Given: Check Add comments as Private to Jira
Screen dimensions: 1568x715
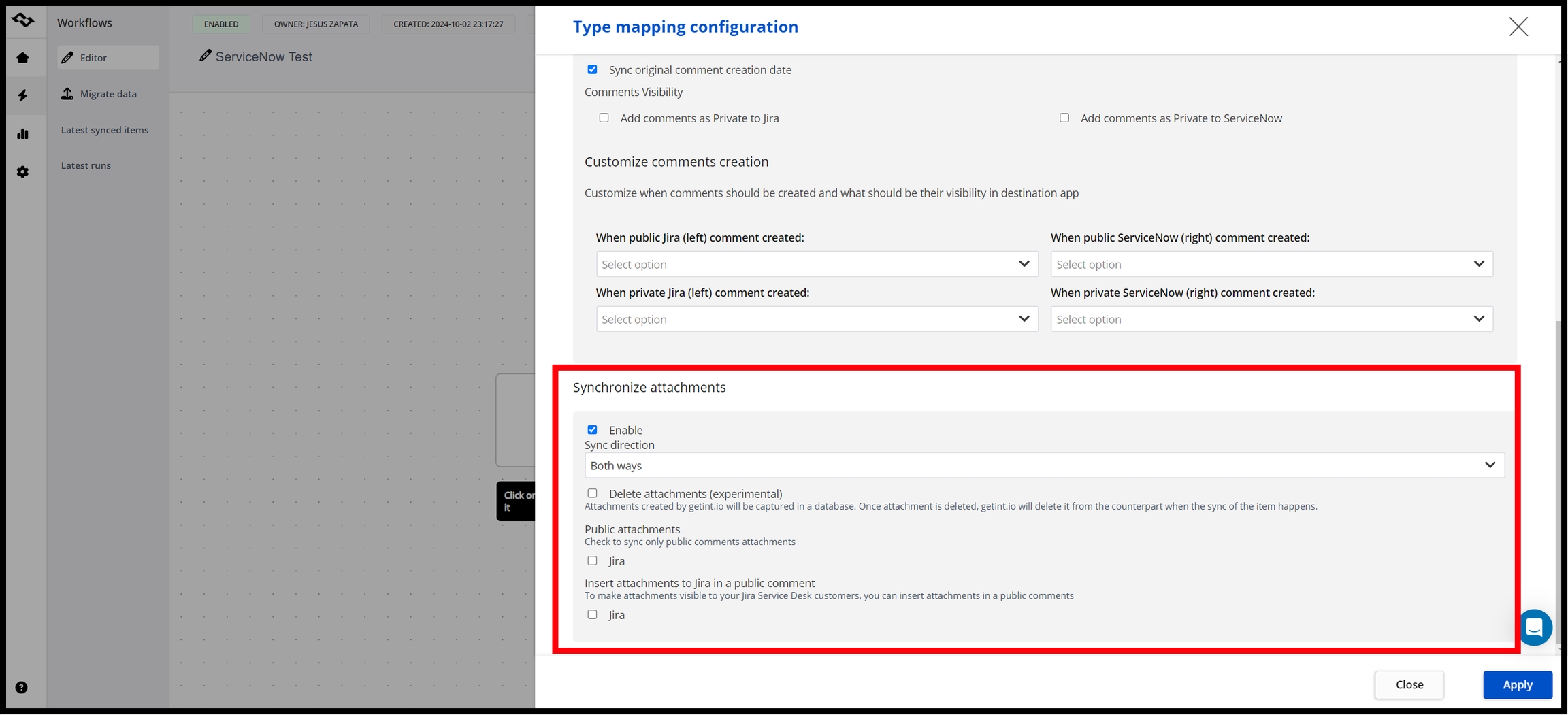Looking at the screenshot, I should click(x=604, y=118).
